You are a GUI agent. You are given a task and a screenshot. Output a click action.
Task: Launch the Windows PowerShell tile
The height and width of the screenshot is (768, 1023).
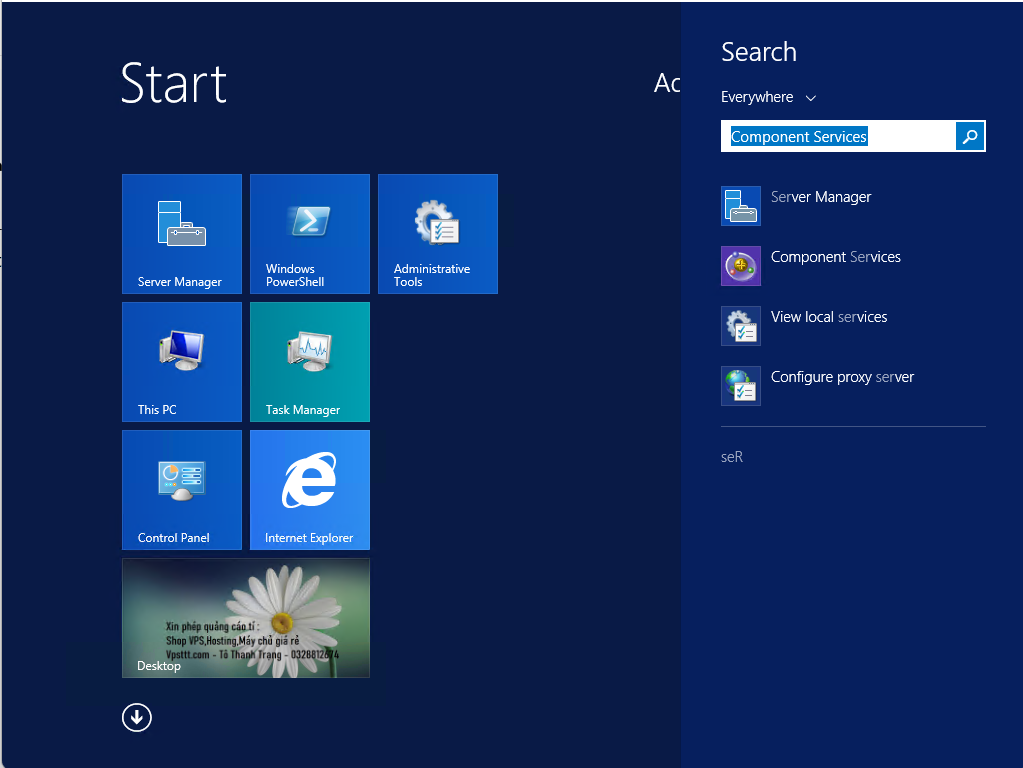[310, 234]
